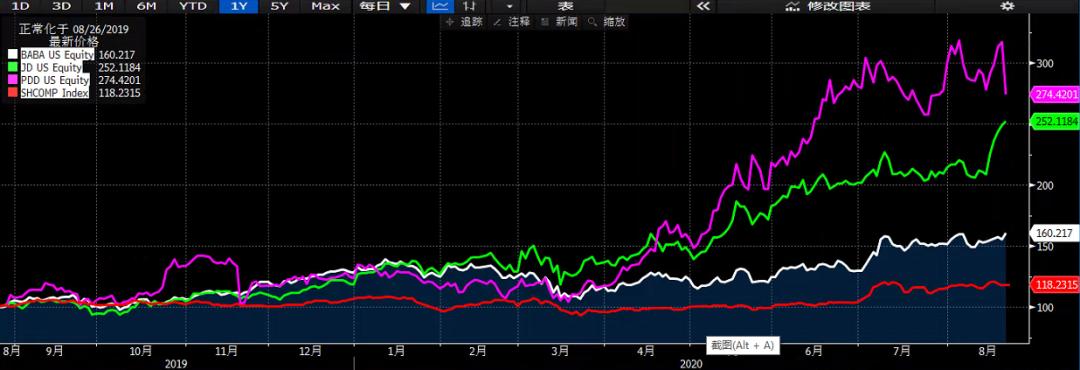Open the 每日 frequency dropdown
Viewport: 1080px width, 370px height.
(384, 6)
